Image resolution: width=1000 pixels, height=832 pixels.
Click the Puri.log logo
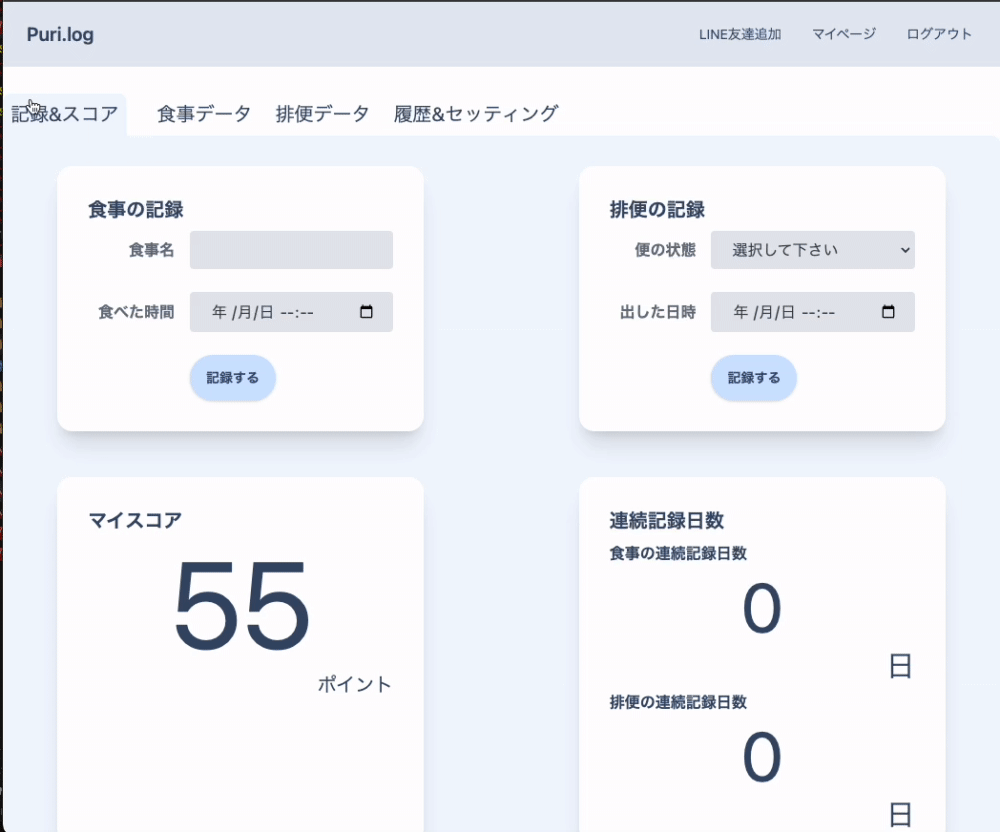click(60, 34)
